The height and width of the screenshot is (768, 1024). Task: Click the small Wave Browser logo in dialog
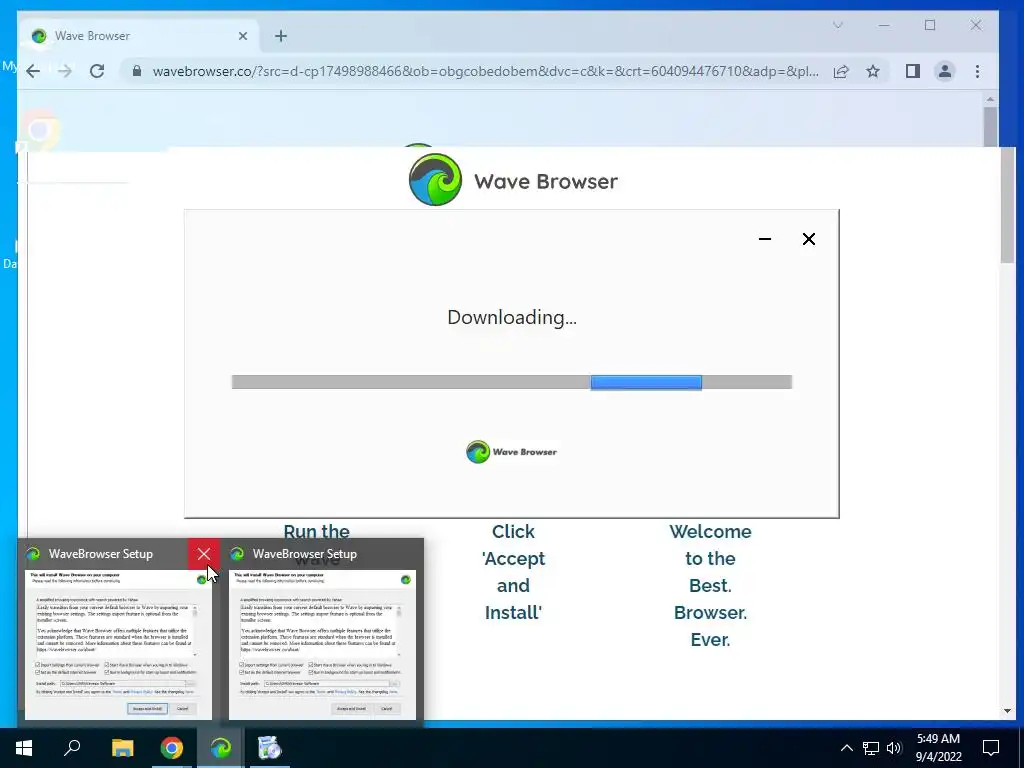tap(511, 452)
